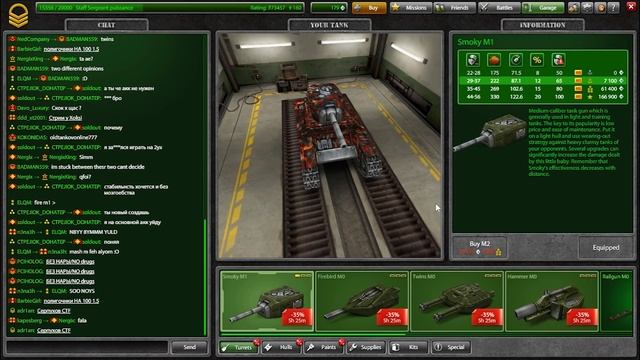Viewport: 640px width, 360px height.
Task: Click the critical damage stat icon
Action: pyautogui.click(x=558, y=60)
